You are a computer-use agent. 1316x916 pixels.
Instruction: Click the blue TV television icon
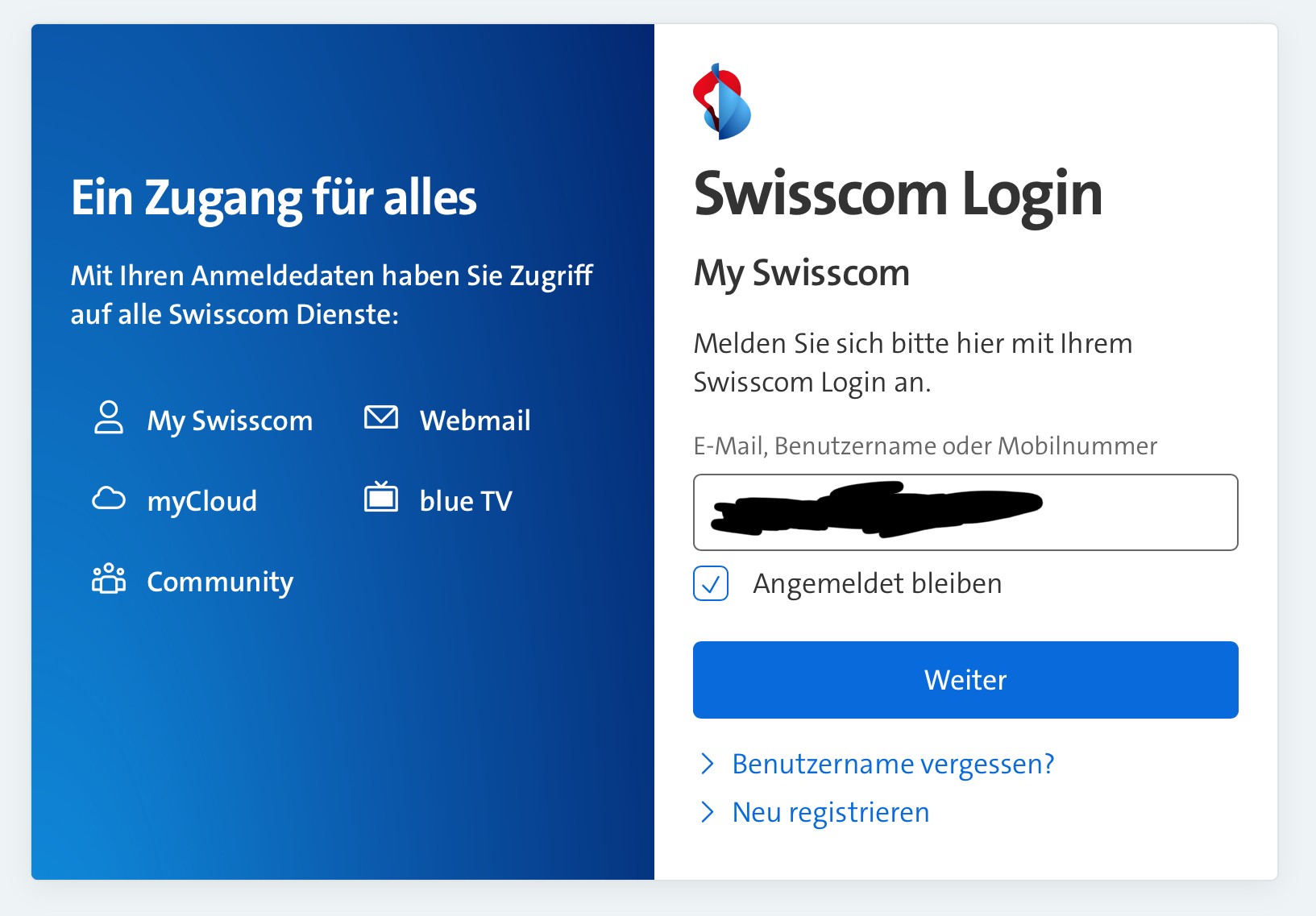pos(381,498)
